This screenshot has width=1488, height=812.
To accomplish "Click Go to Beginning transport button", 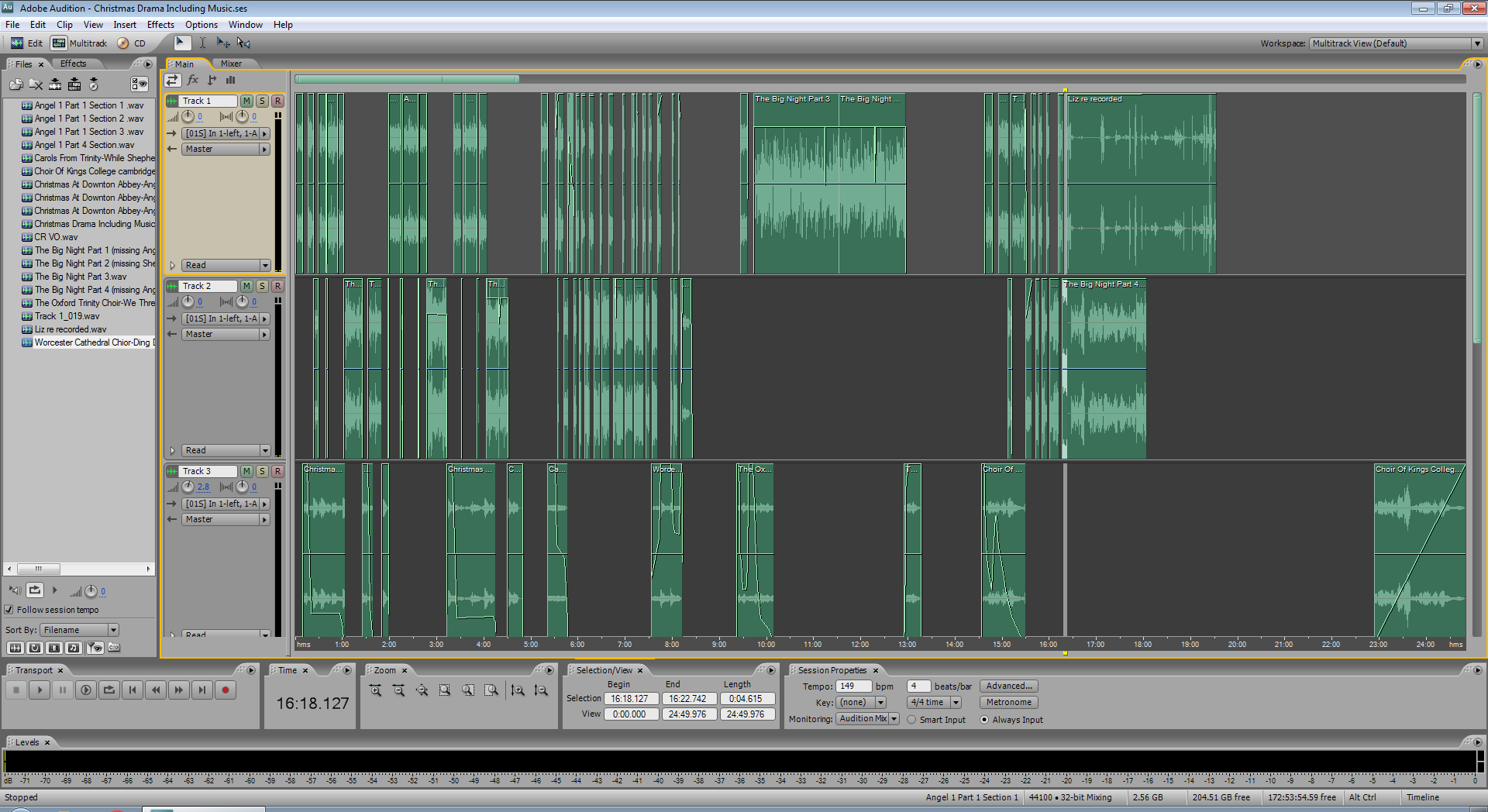I will click(x=133, y=690).
